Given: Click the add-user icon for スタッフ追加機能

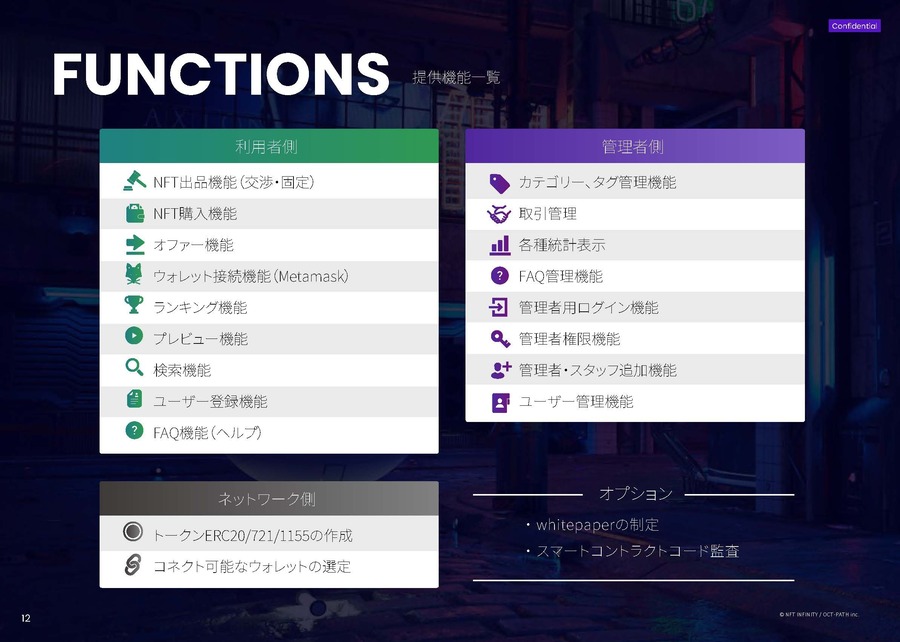Looking at the screenshot, I should point(500,370).
